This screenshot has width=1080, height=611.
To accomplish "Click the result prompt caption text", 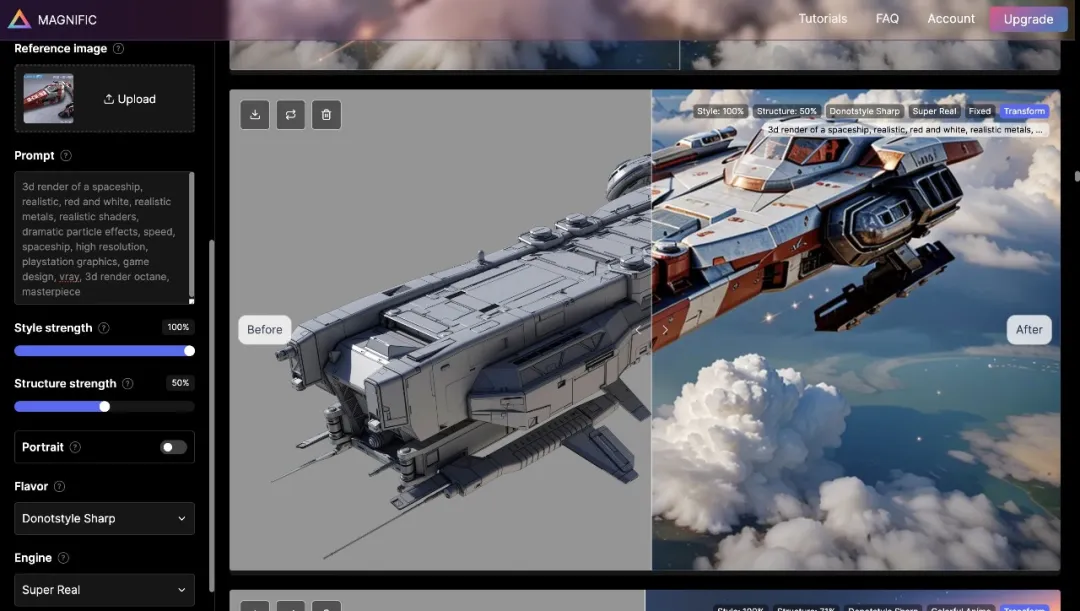I will pos(905,130).
